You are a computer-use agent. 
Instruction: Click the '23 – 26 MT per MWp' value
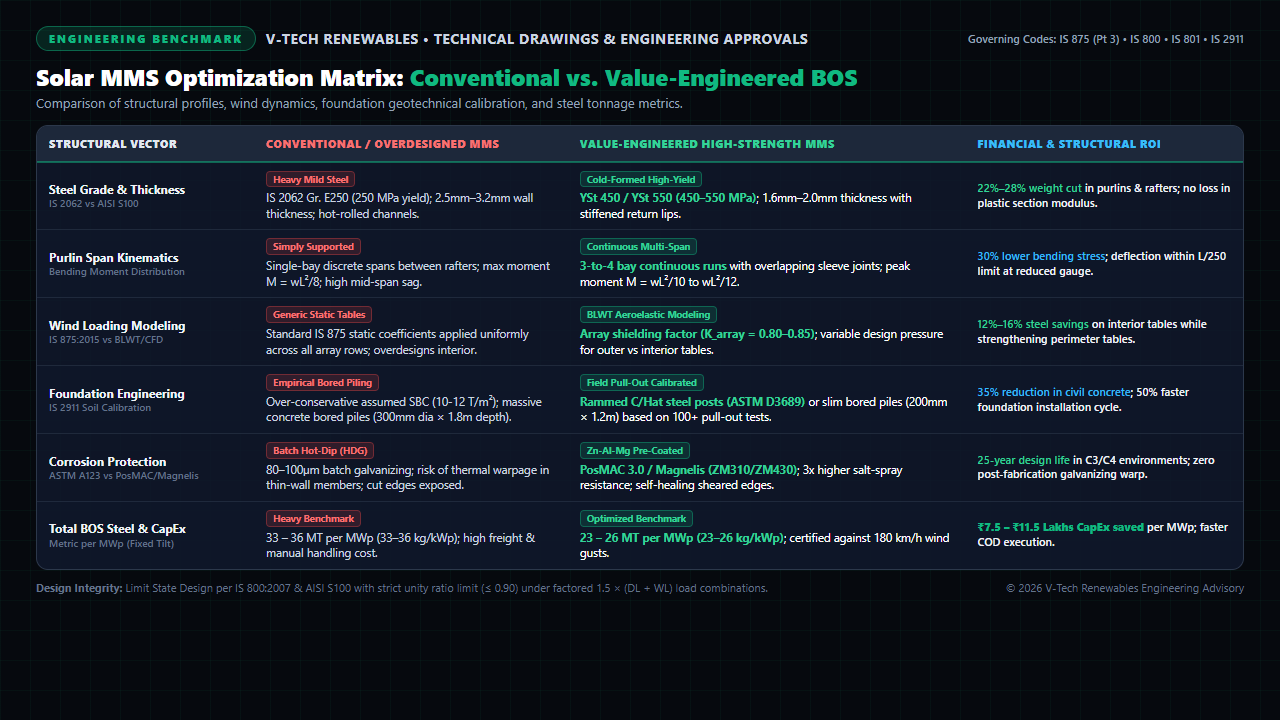coord(682,538)
